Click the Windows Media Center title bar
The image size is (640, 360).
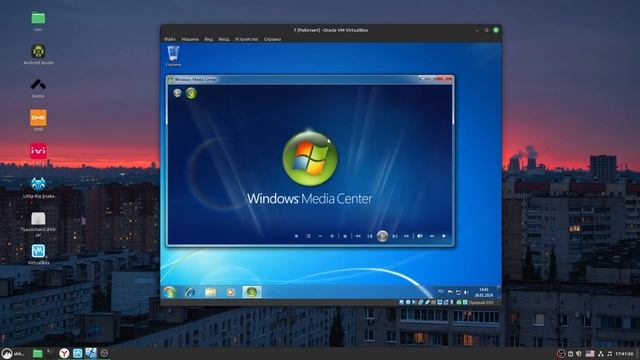tap(310, 79)
